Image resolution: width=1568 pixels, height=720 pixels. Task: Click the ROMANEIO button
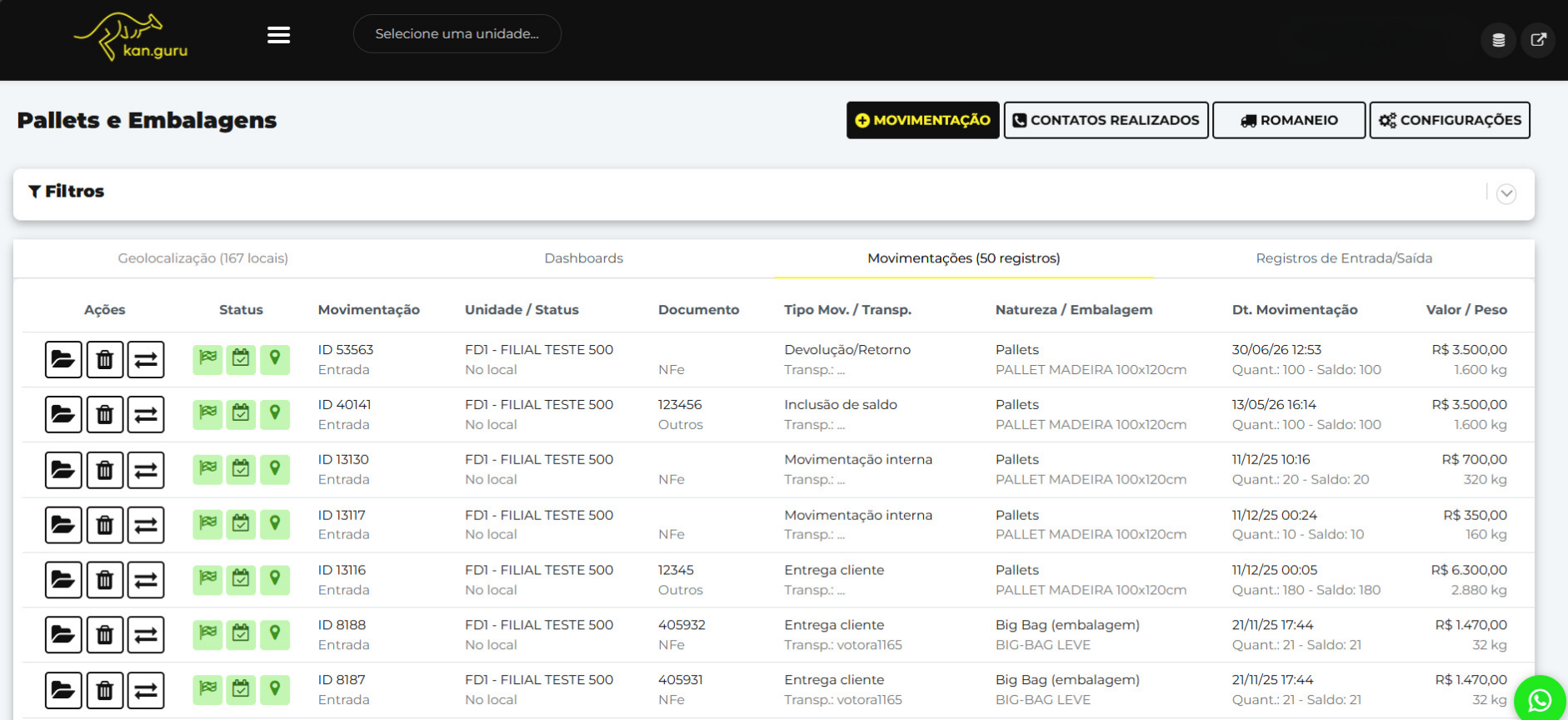(1289, 120)
